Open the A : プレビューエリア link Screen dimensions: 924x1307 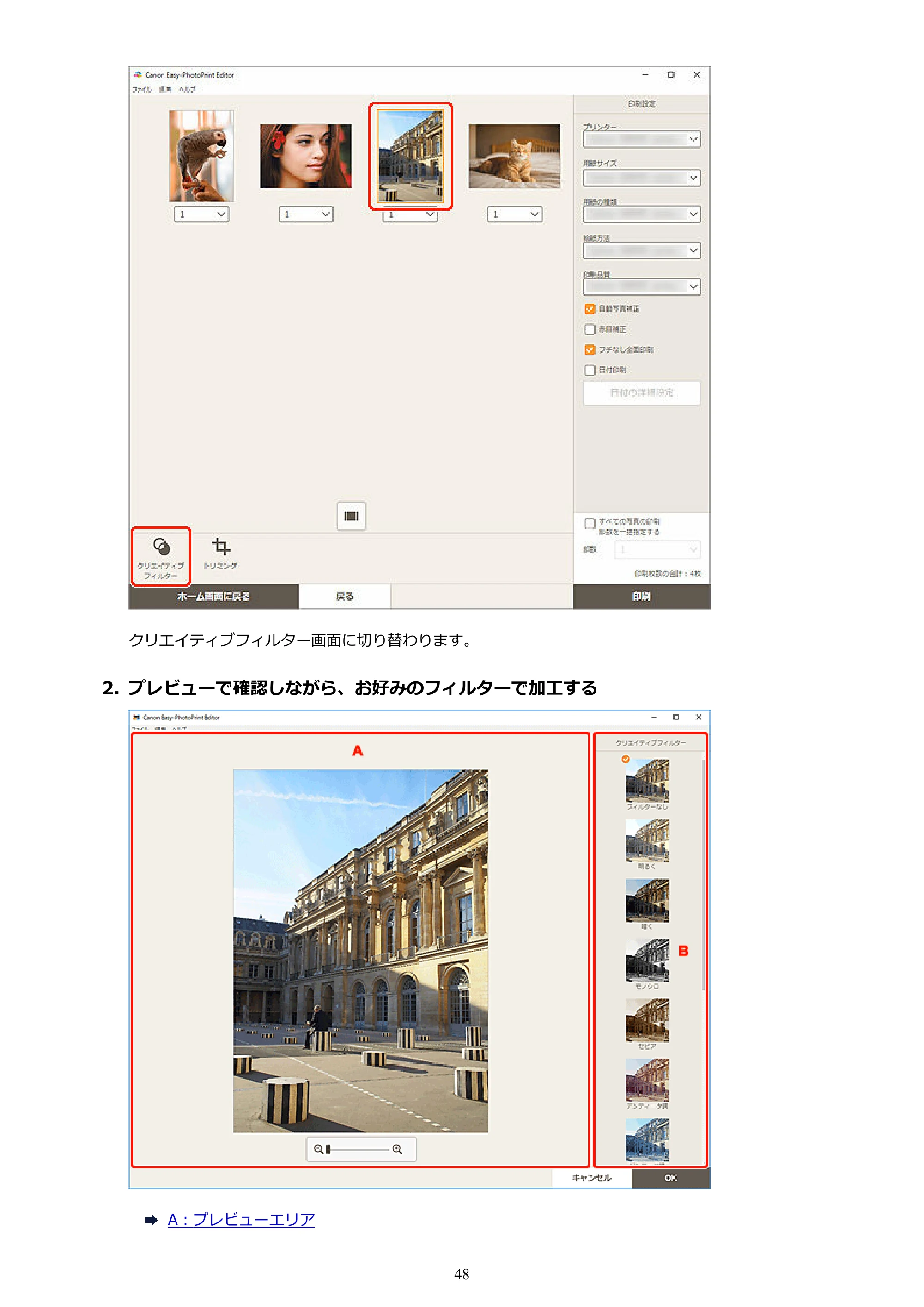click(x=241, y=1219)
